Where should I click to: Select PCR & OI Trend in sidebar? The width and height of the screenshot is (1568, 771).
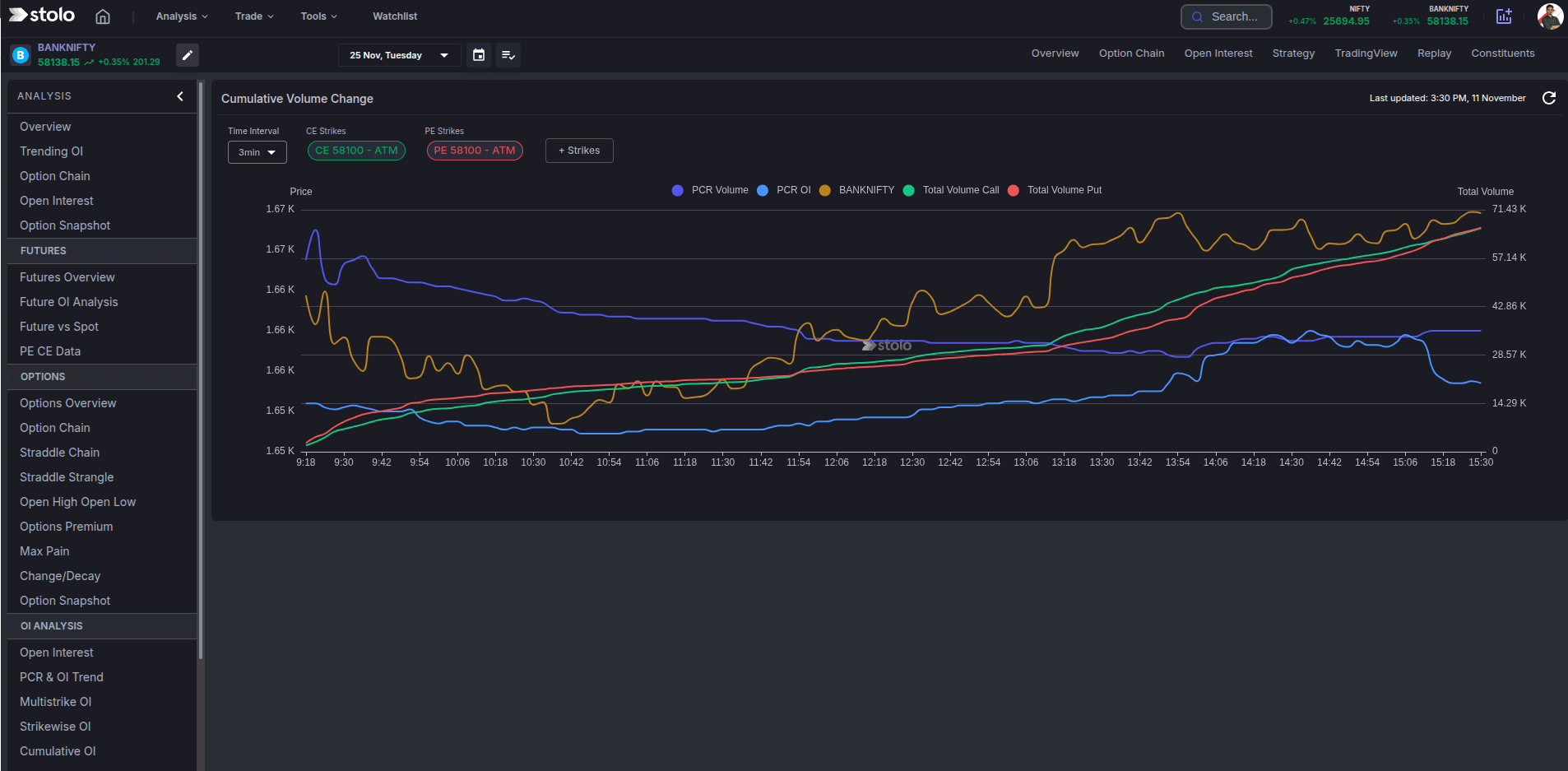coord(61,676)
